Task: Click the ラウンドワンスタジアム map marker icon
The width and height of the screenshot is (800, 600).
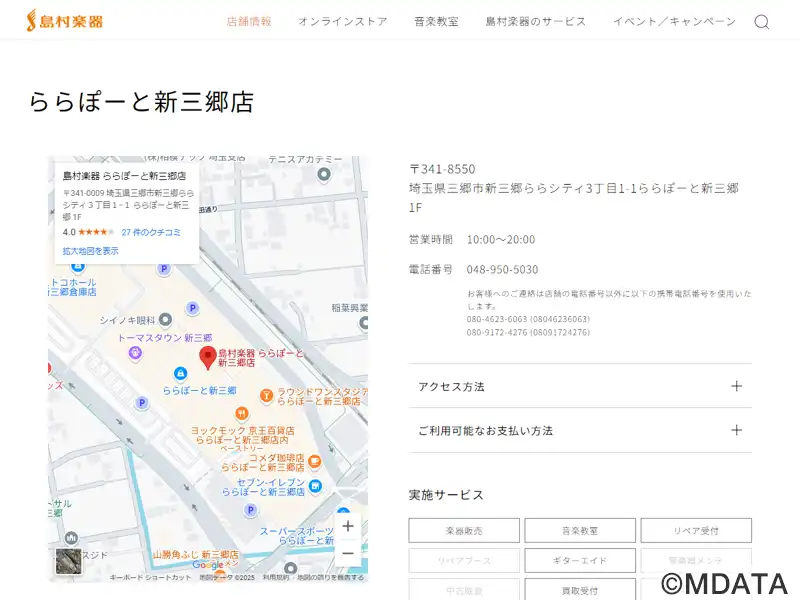Action: pyautogui.click(x=266, y=395)
